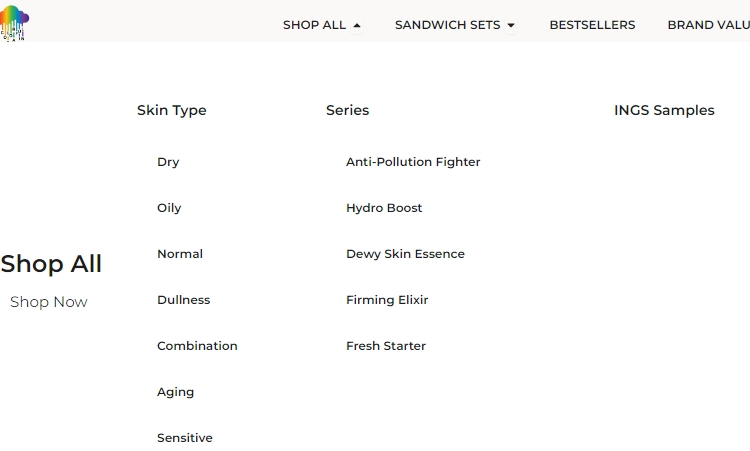
Task: Open the SANDWICH SETS menu item
Action: tap(447, 25)
